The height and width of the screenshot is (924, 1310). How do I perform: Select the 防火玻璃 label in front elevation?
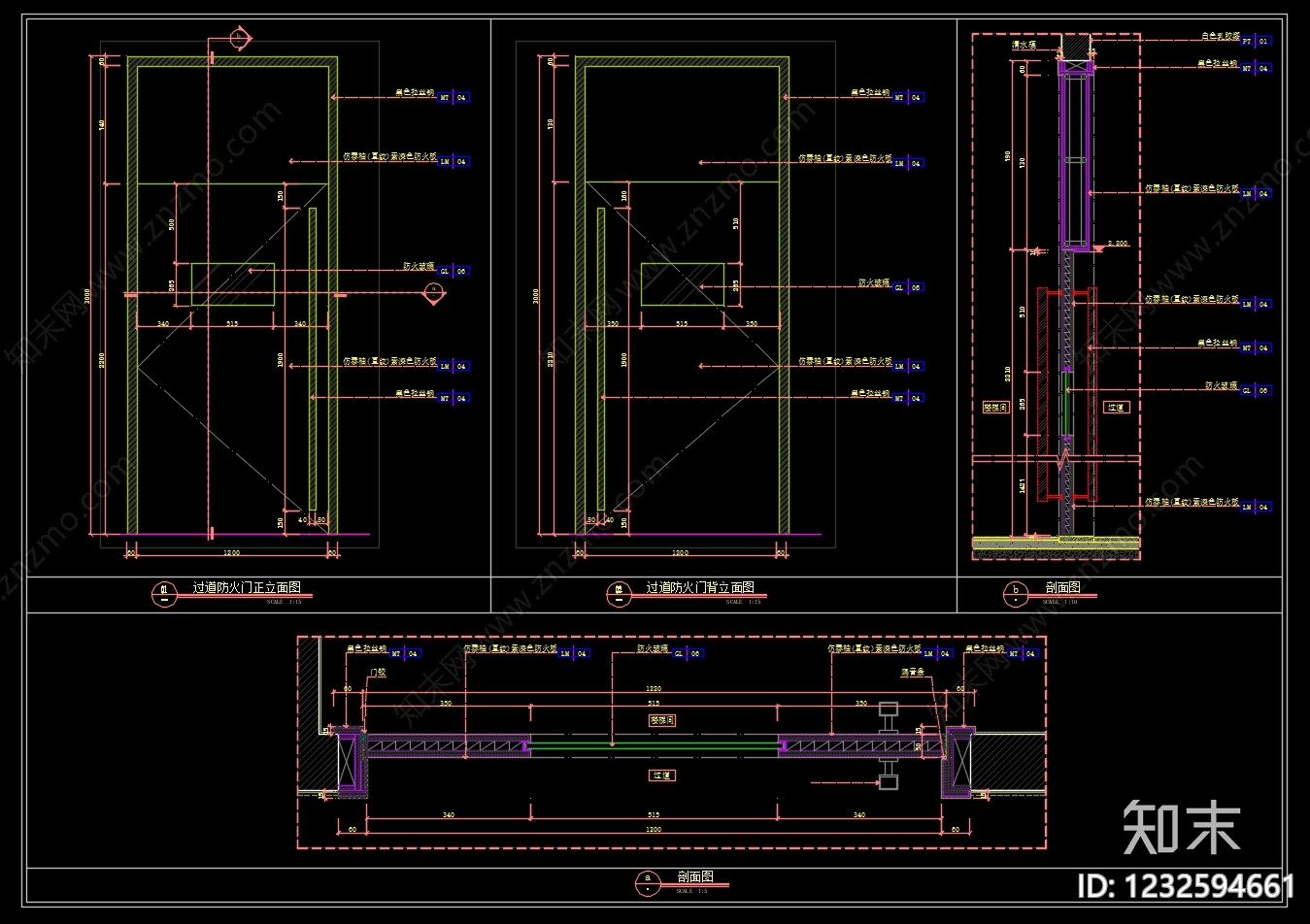pos(419,265)
